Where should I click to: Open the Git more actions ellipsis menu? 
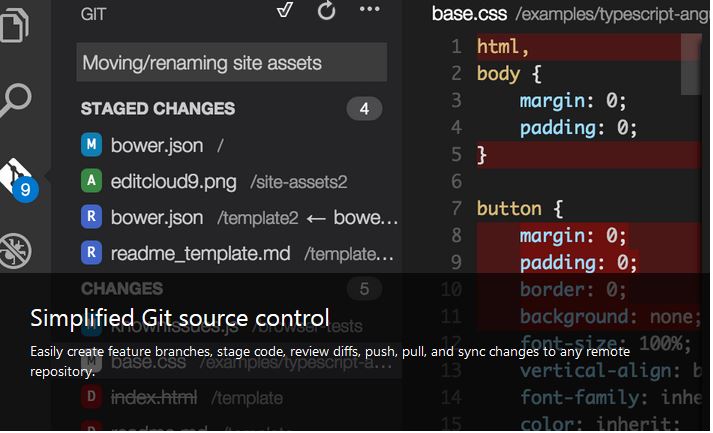(370, 9)
